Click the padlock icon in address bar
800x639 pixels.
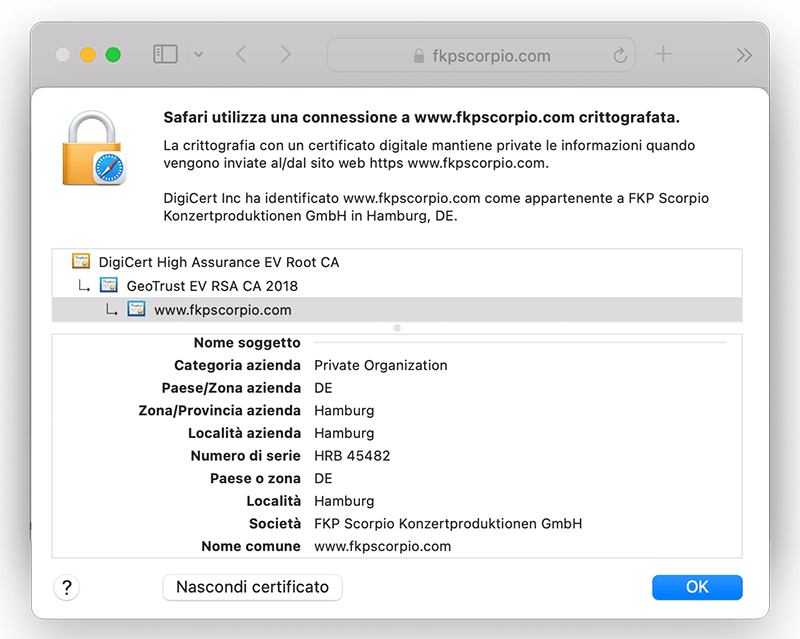point(419,56)
